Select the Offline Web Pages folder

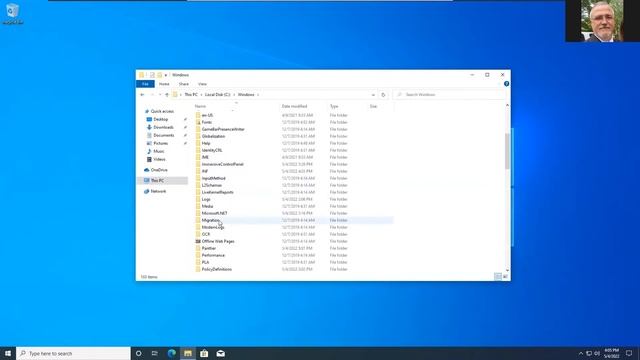coord(218,241)
